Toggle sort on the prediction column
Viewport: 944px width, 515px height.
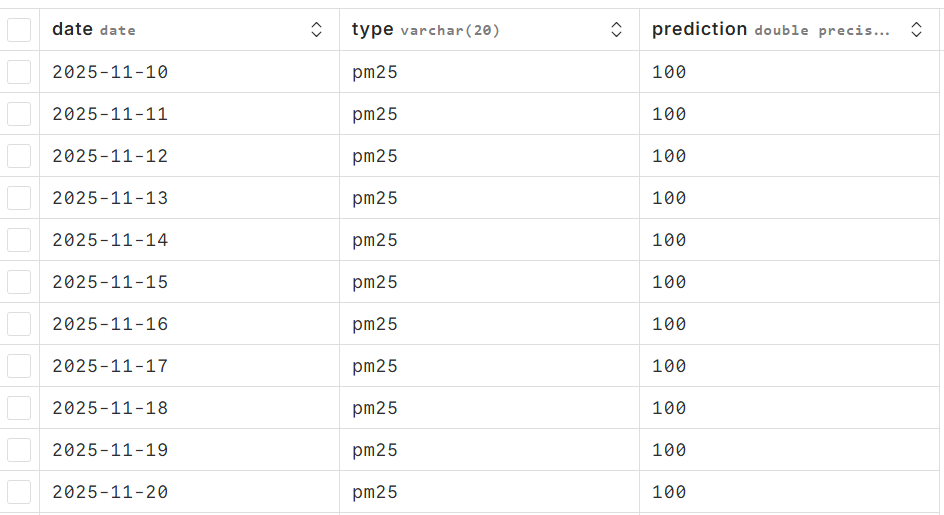point(917,30)
